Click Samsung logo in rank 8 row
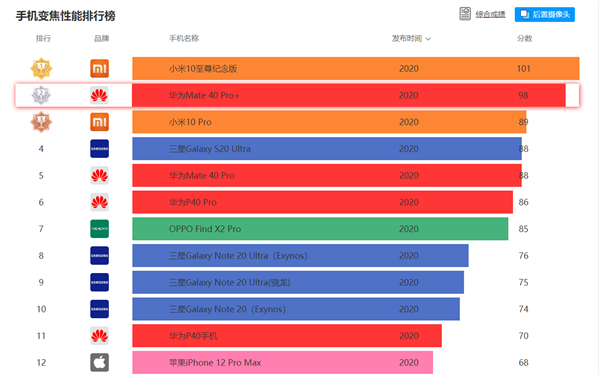This screenshot has width=600, height=376. pos(99,256)
